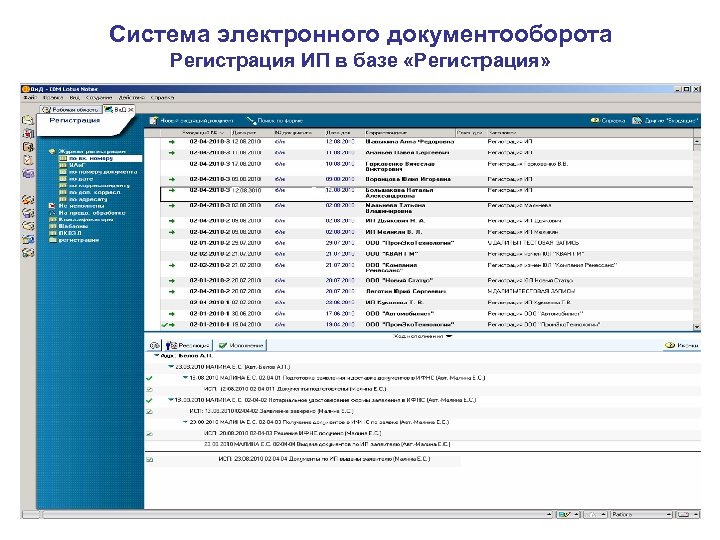
Task: Click the Резолюция button
Action: pos(188,345)
